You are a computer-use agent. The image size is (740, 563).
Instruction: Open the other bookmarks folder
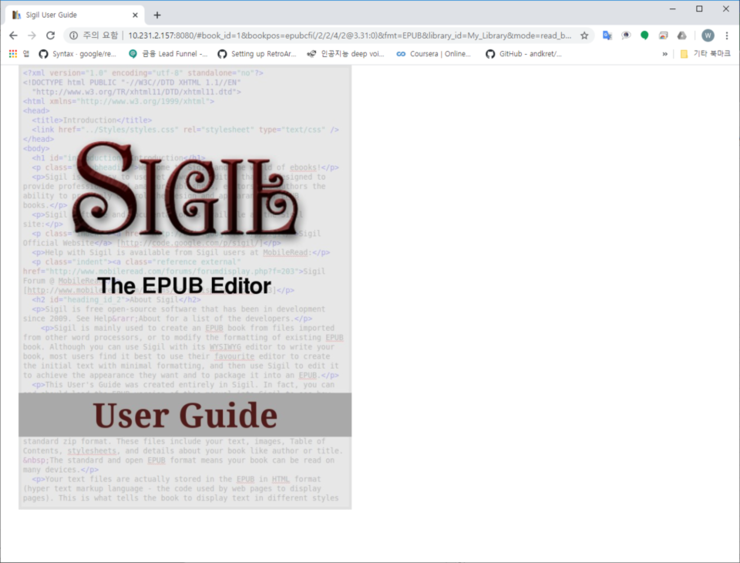[705, 54]
